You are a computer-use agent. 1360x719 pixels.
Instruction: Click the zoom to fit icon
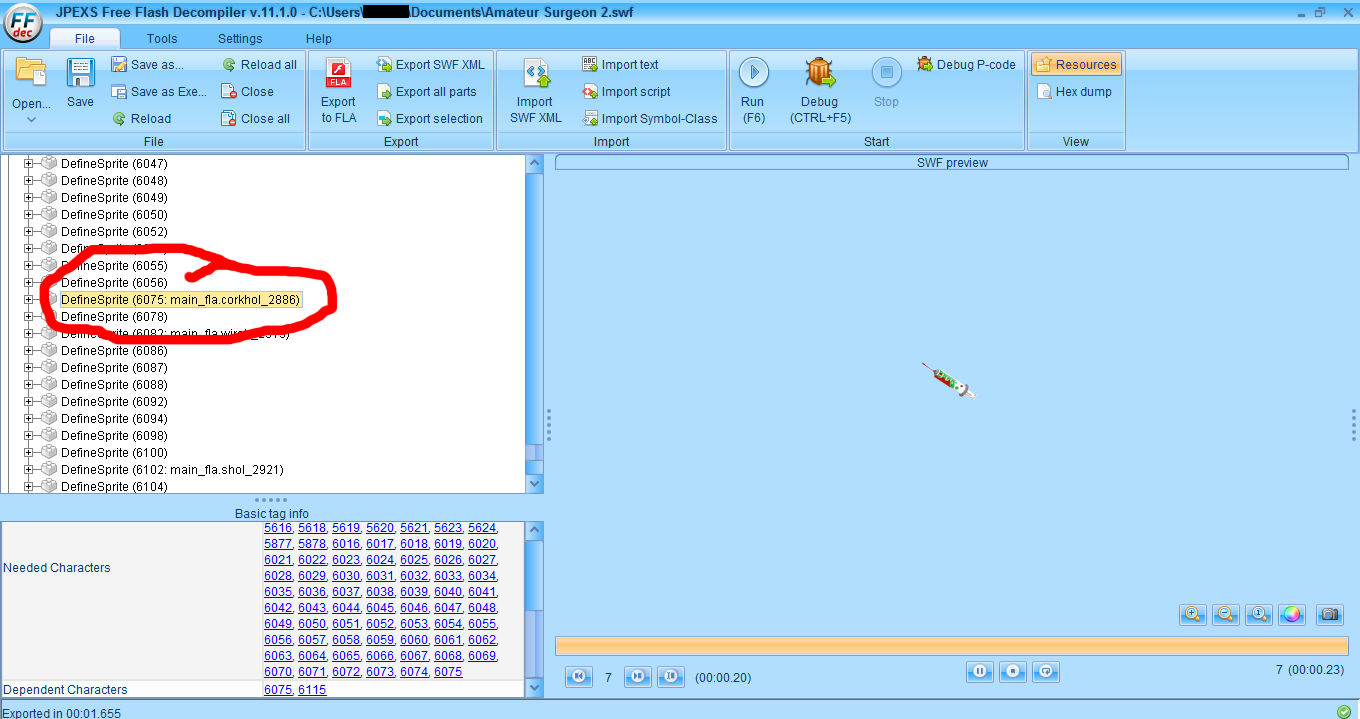coord(1258,614)
